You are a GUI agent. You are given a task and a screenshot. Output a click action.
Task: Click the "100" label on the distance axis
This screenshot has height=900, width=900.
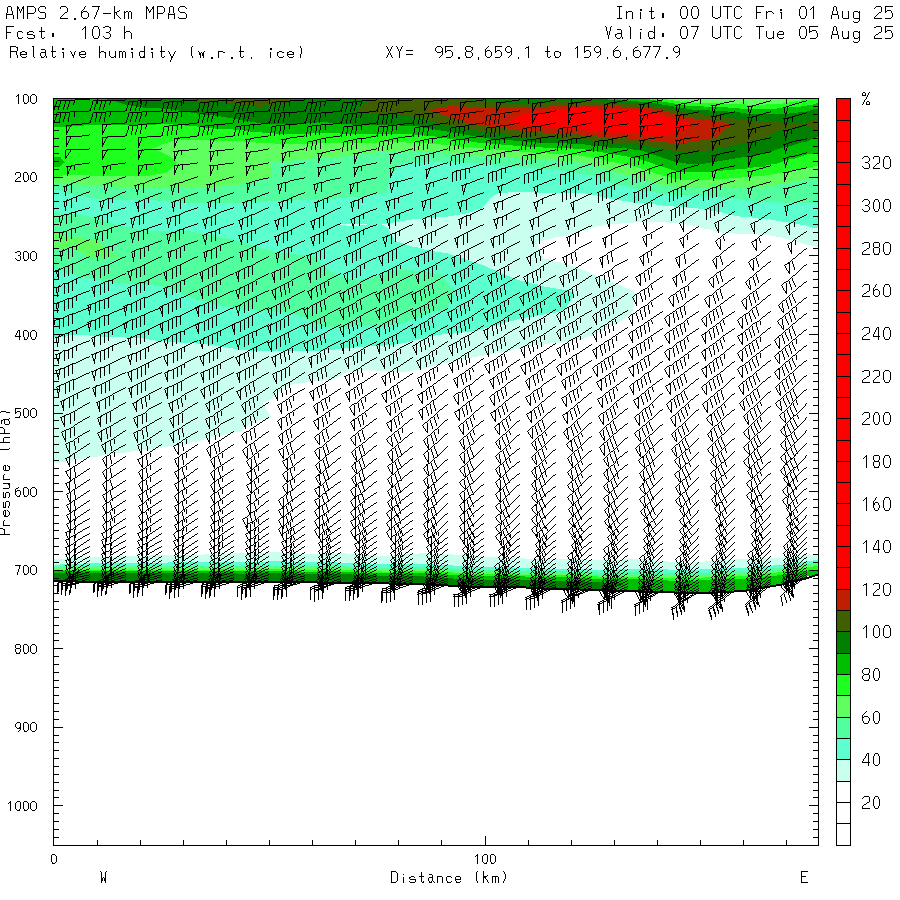coord(485,859)
